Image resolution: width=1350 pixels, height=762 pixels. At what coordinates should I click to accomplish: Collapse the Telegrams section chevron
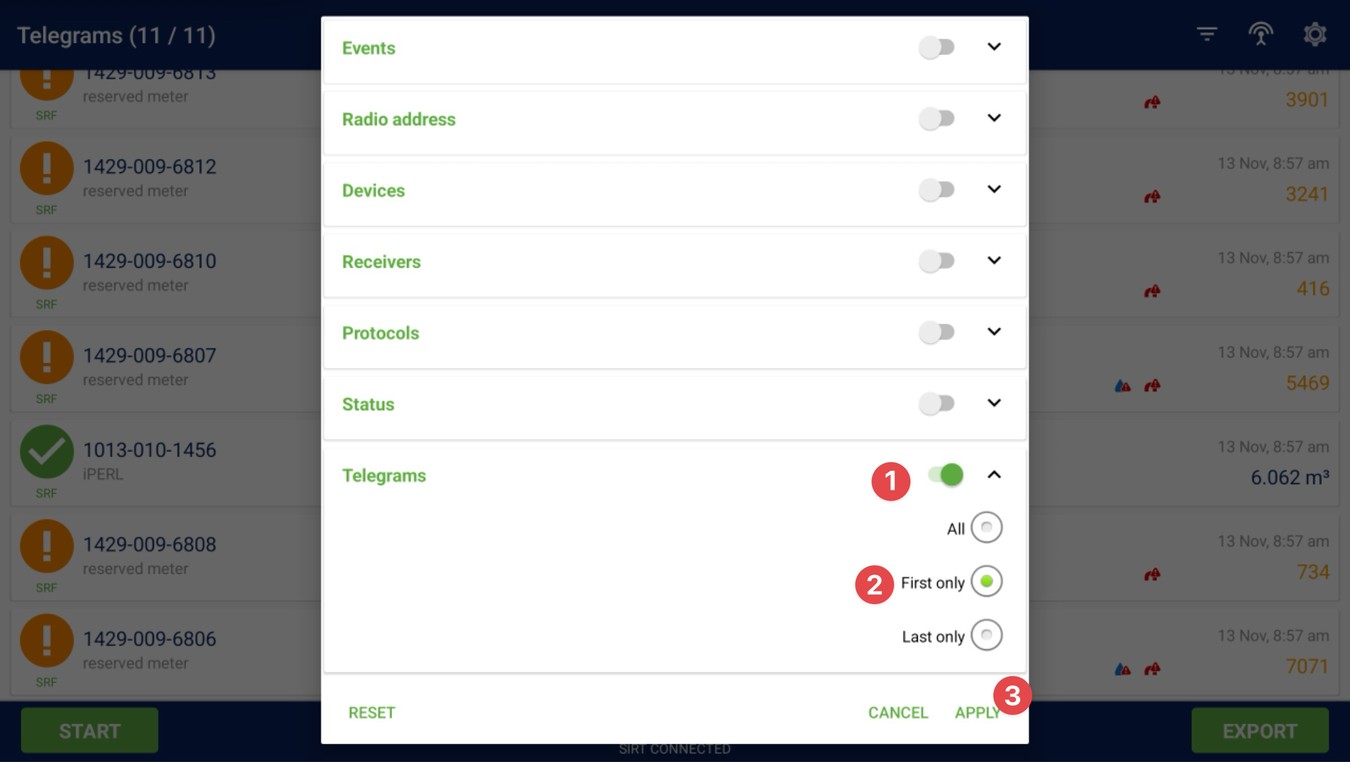tap(994, 475)
